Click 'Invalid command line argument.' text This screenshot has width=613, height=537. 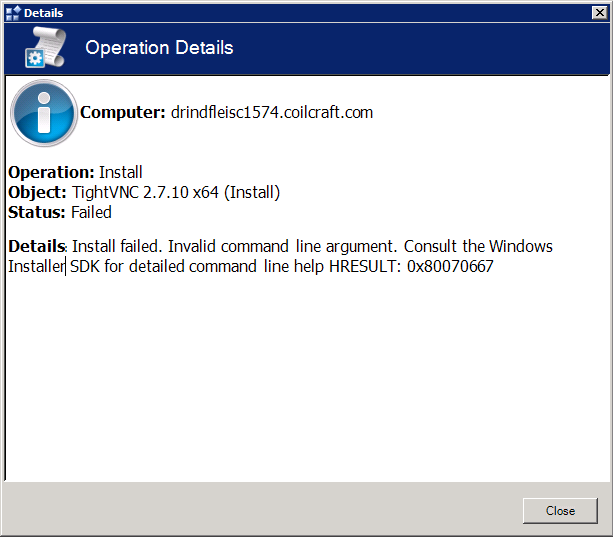pos(282,247)
